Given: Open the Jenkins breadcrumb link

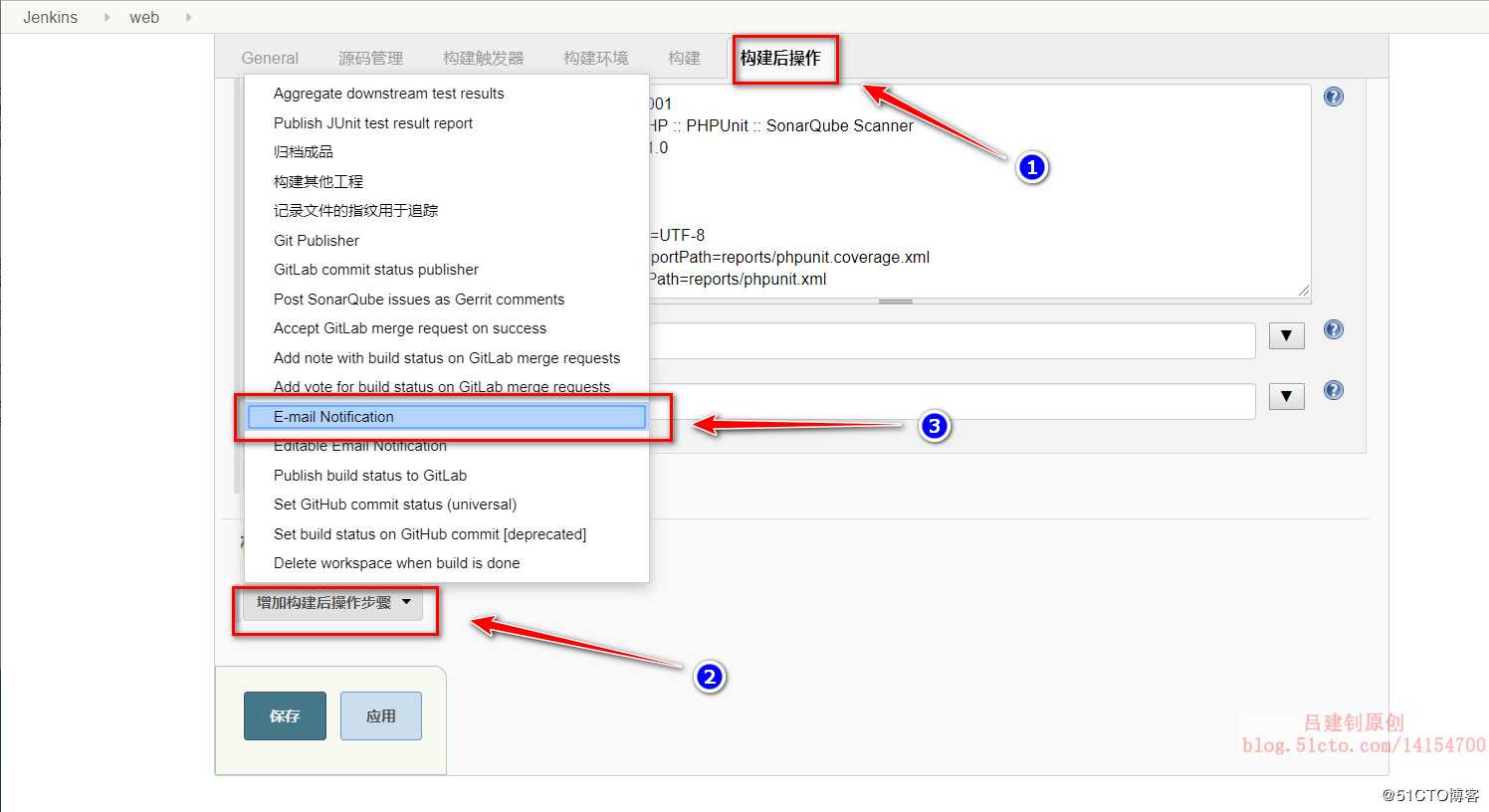Looking at the screenshot, I should tap(50, 17).
